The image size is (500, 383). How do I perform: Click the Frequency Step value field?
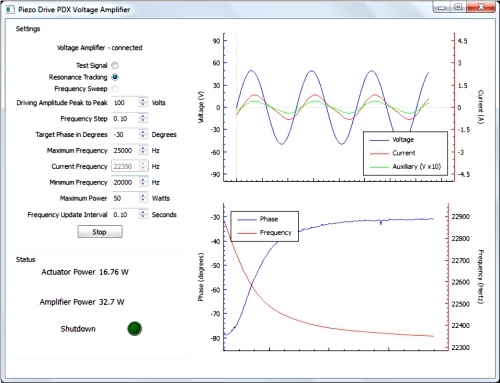[125, 118]
